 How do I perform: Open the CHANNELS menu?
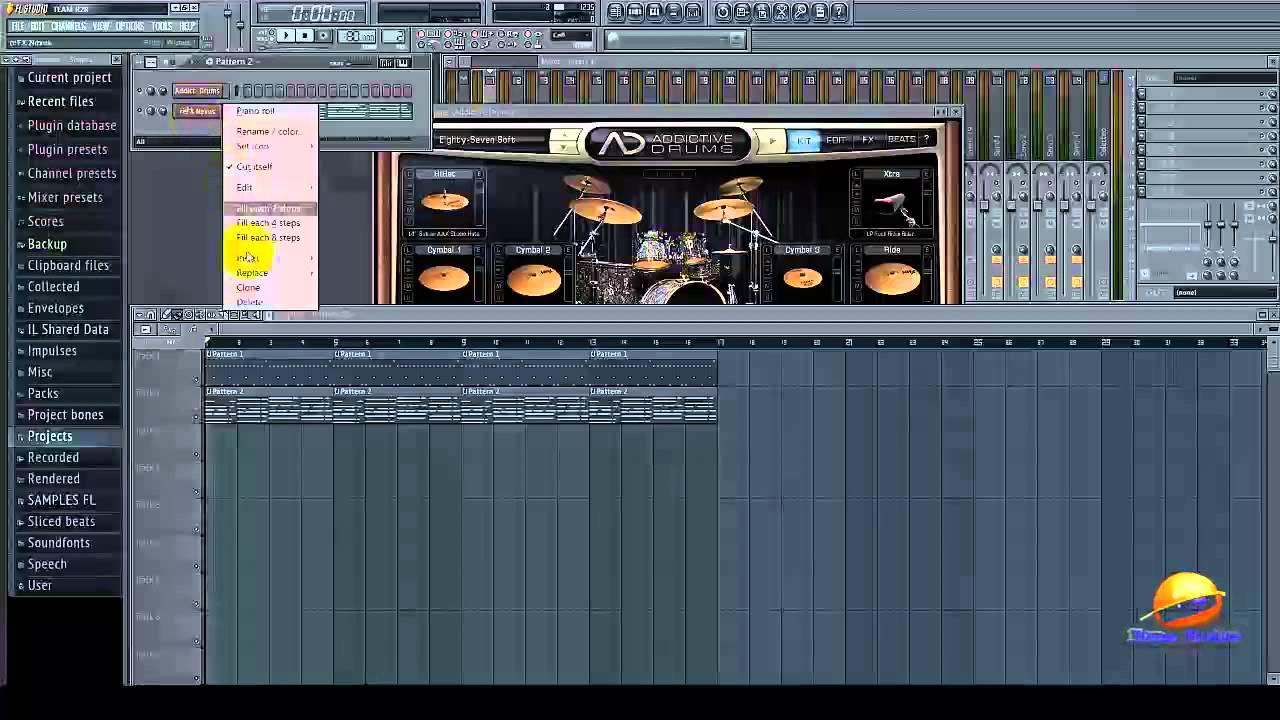pos(68,26)
